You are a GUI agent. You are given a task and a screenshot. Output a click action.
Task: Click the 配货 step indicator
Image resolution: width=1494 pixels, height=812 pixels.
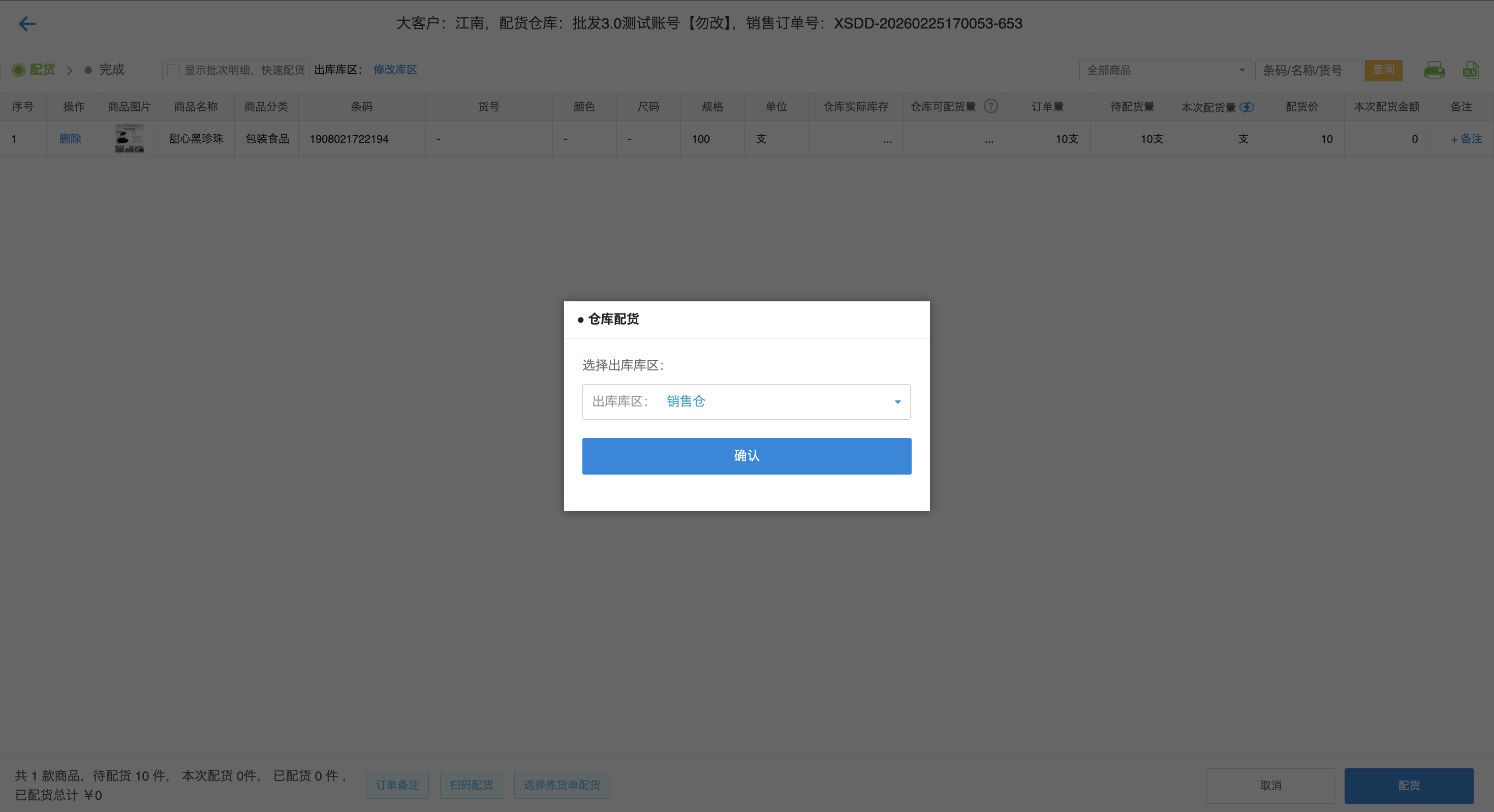(34, 70)
